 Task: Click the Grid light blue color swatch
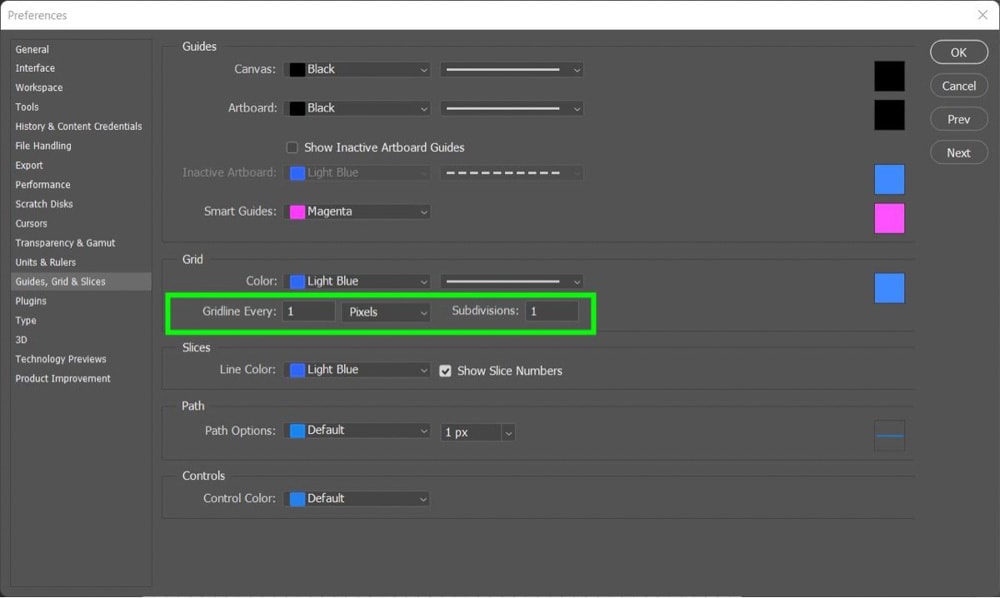point(889,288)
